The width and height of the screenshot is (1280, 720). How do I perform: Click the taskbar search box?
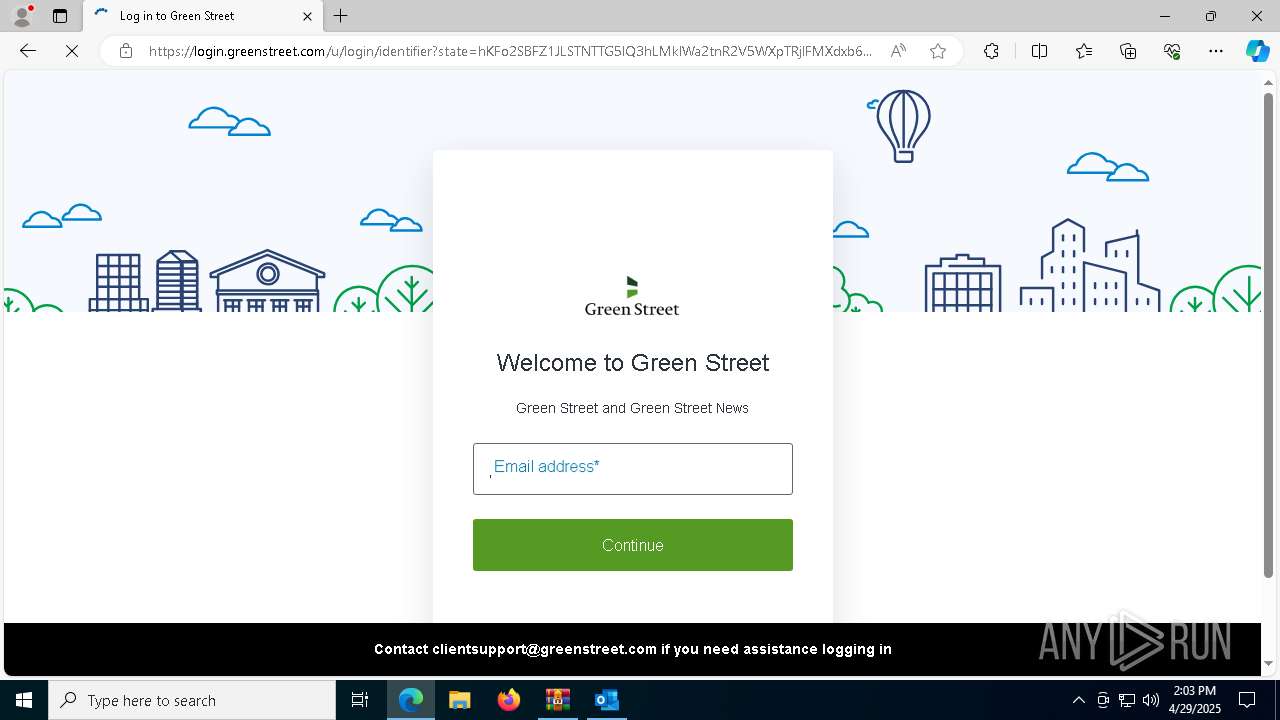tap(192, 700)
